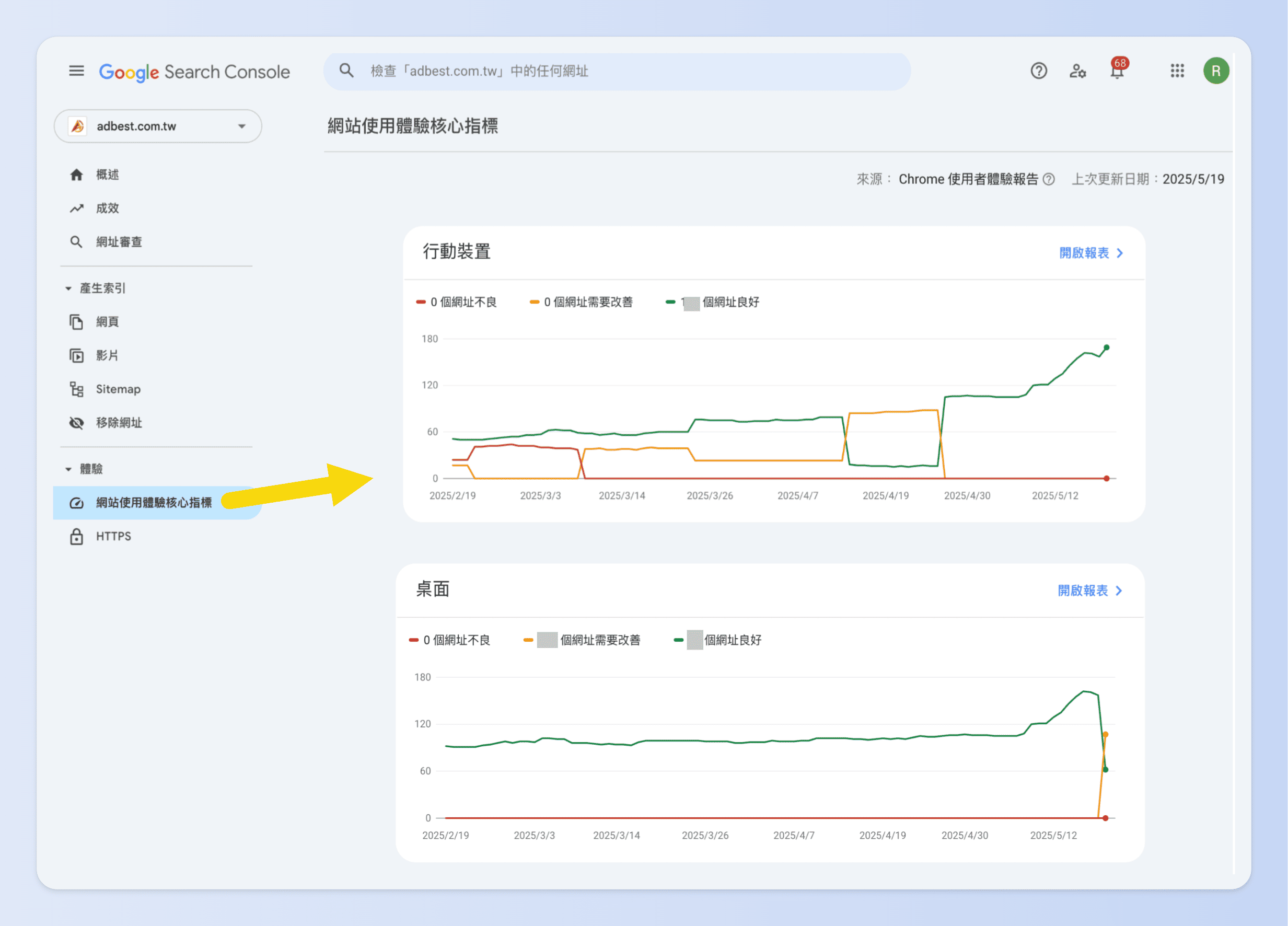The width and height of the screenshot is (1288, 926).
Task: Click the URL inspection search field
Action: coord(616,71)
